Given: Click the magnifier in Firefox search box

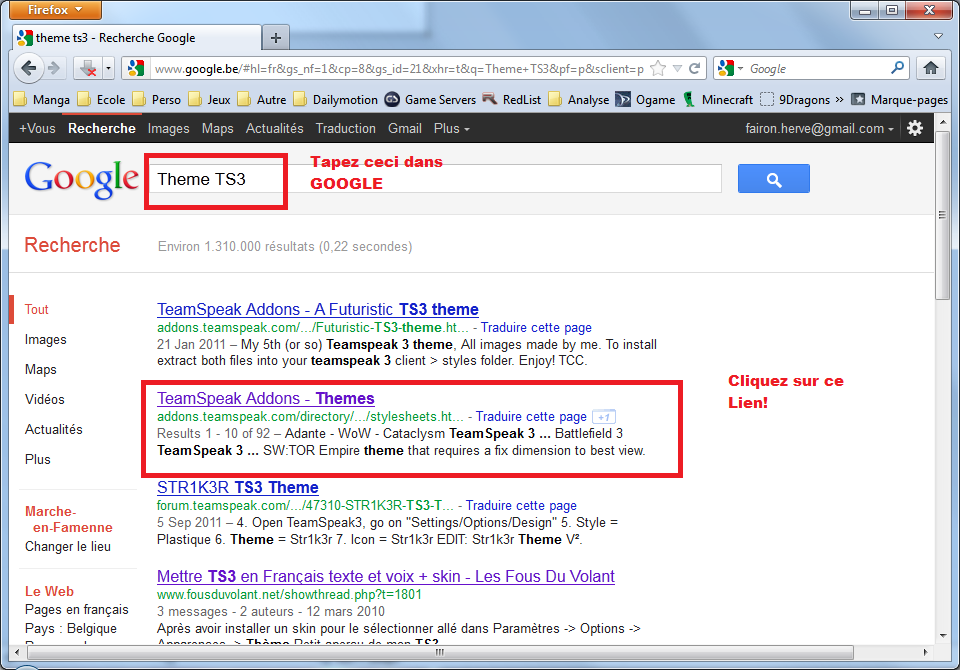Looking at the screenshot, I should [x=897, y=67].
